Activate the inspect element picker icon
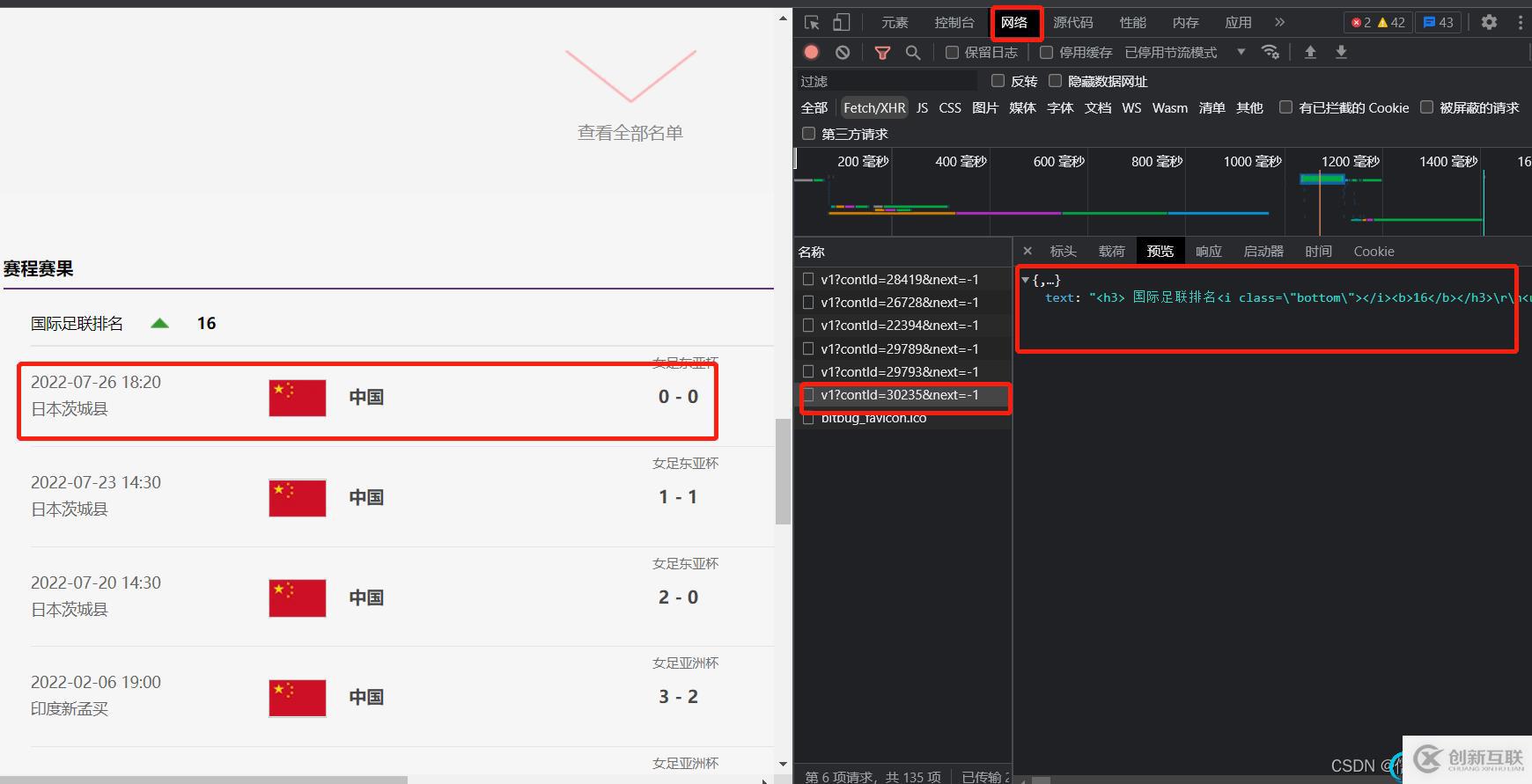 (x=812, y=23)
